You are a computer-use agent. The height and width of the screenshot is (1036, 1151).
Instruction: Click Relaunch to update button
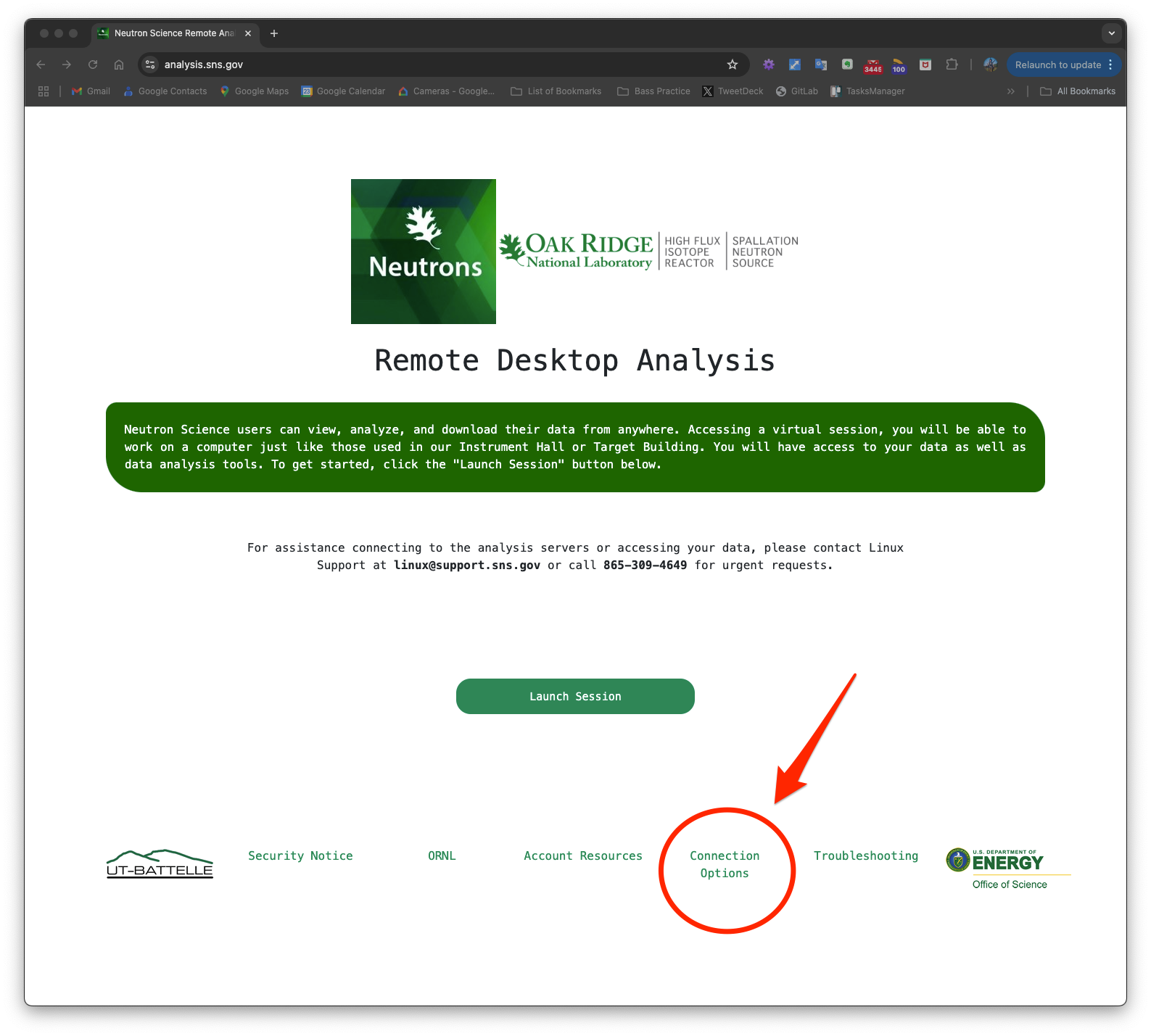[x=1057, y=65]
